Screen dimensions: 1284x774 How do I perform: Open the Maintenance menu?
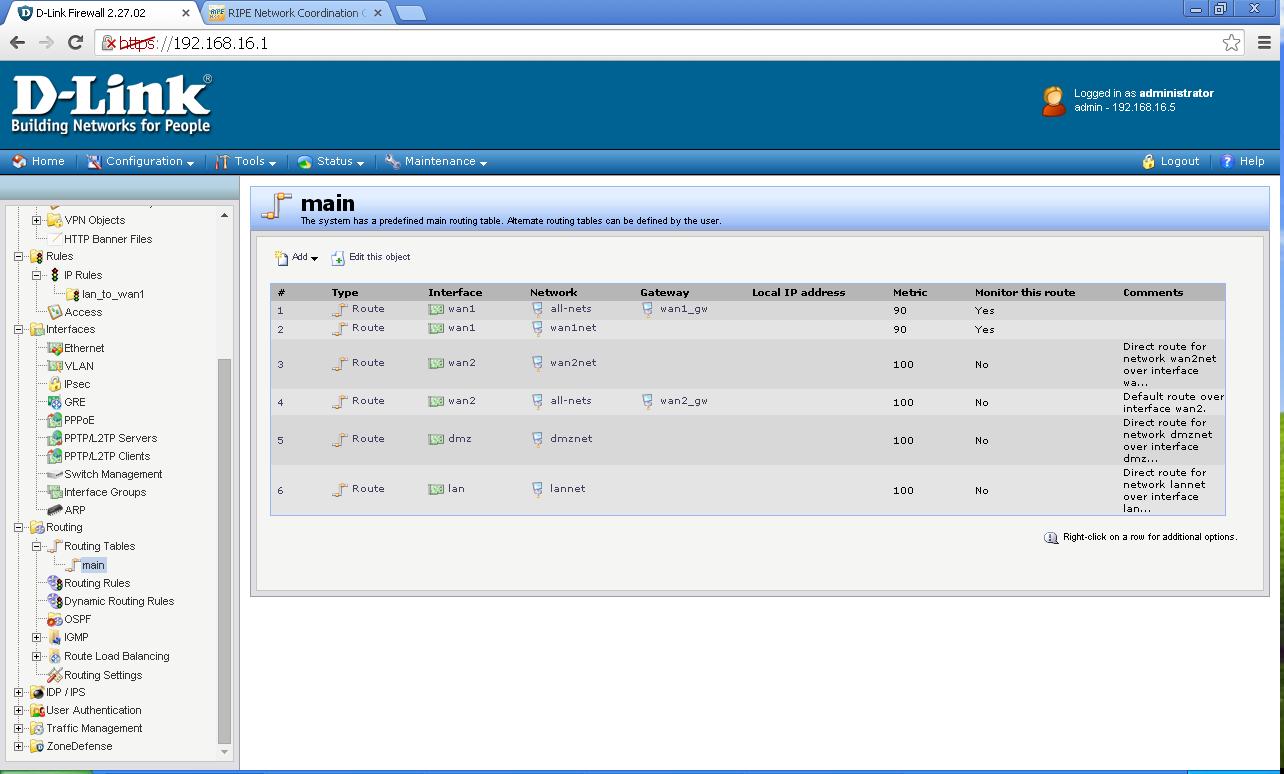click(x=436, y=161)
